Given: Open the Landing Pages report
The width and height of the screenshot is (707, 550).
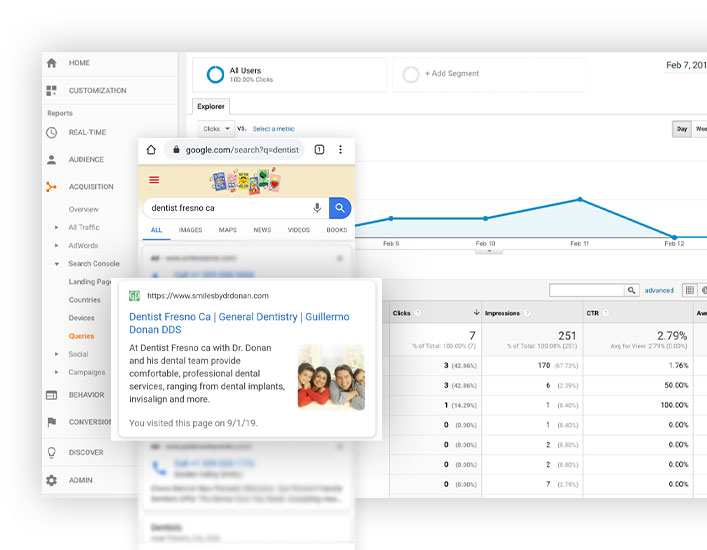Looking at the screenshot, I should pyautogui.click(x=90, y=282).
